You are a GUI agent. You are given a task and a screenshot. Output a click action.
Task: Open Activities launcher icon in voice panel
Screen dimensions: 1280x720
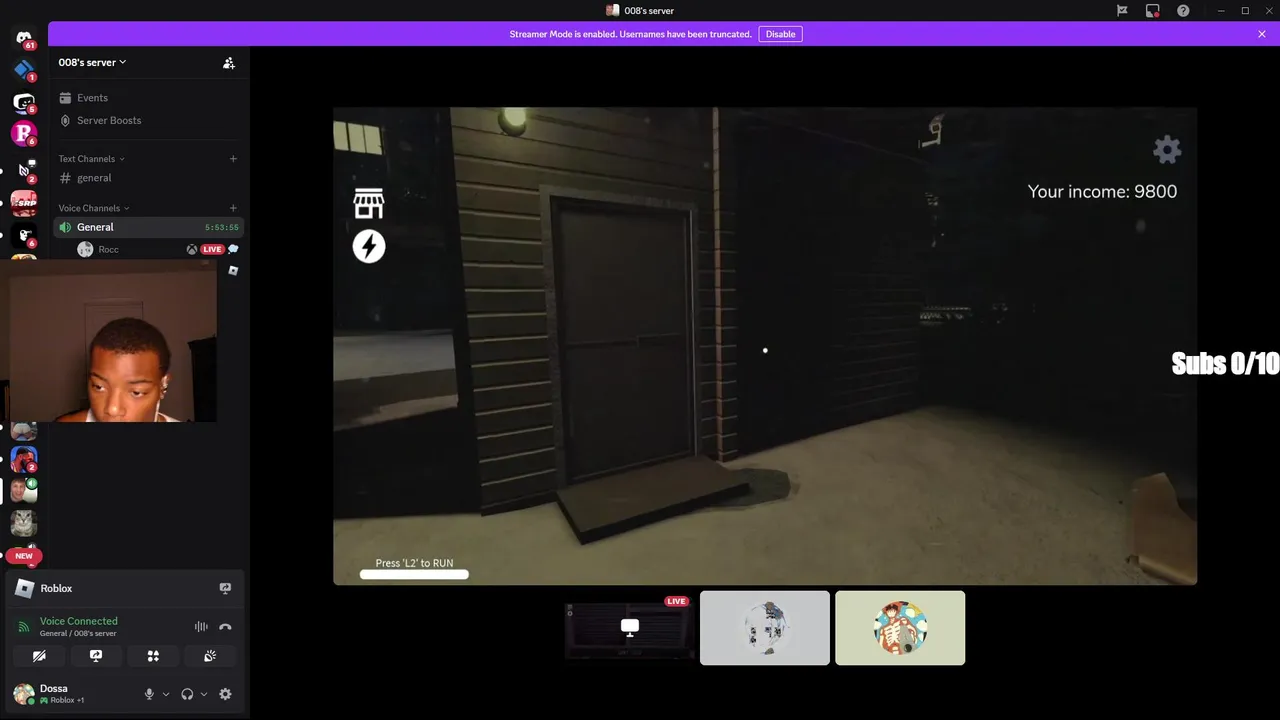[x=153, y=656]
